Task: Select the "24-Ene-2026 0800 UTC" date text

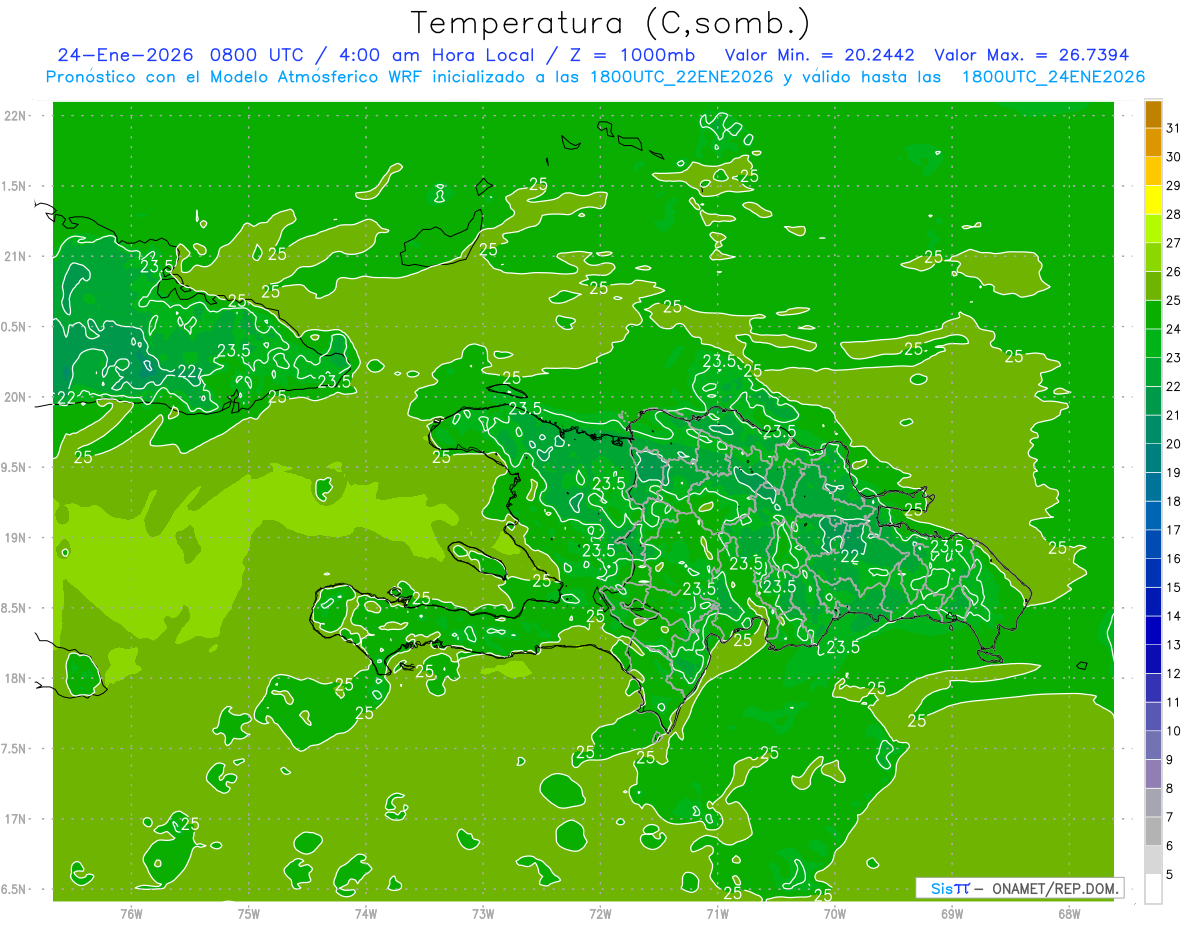Action: coord(180,55)
